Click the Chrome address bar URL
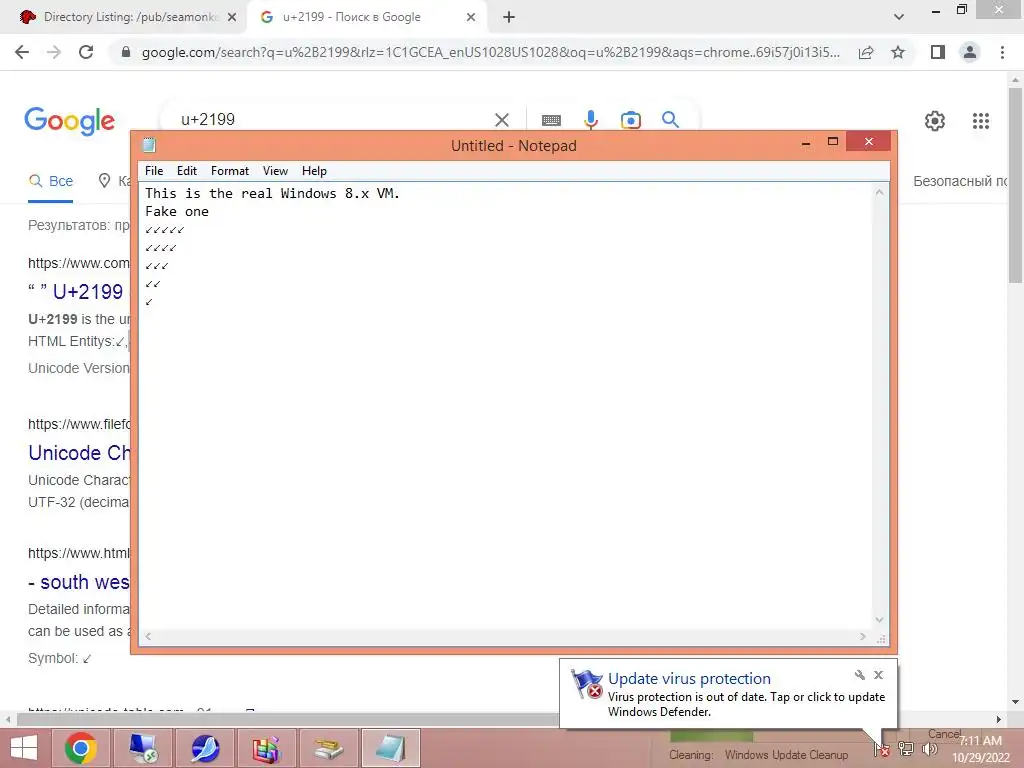 point(490,52)
